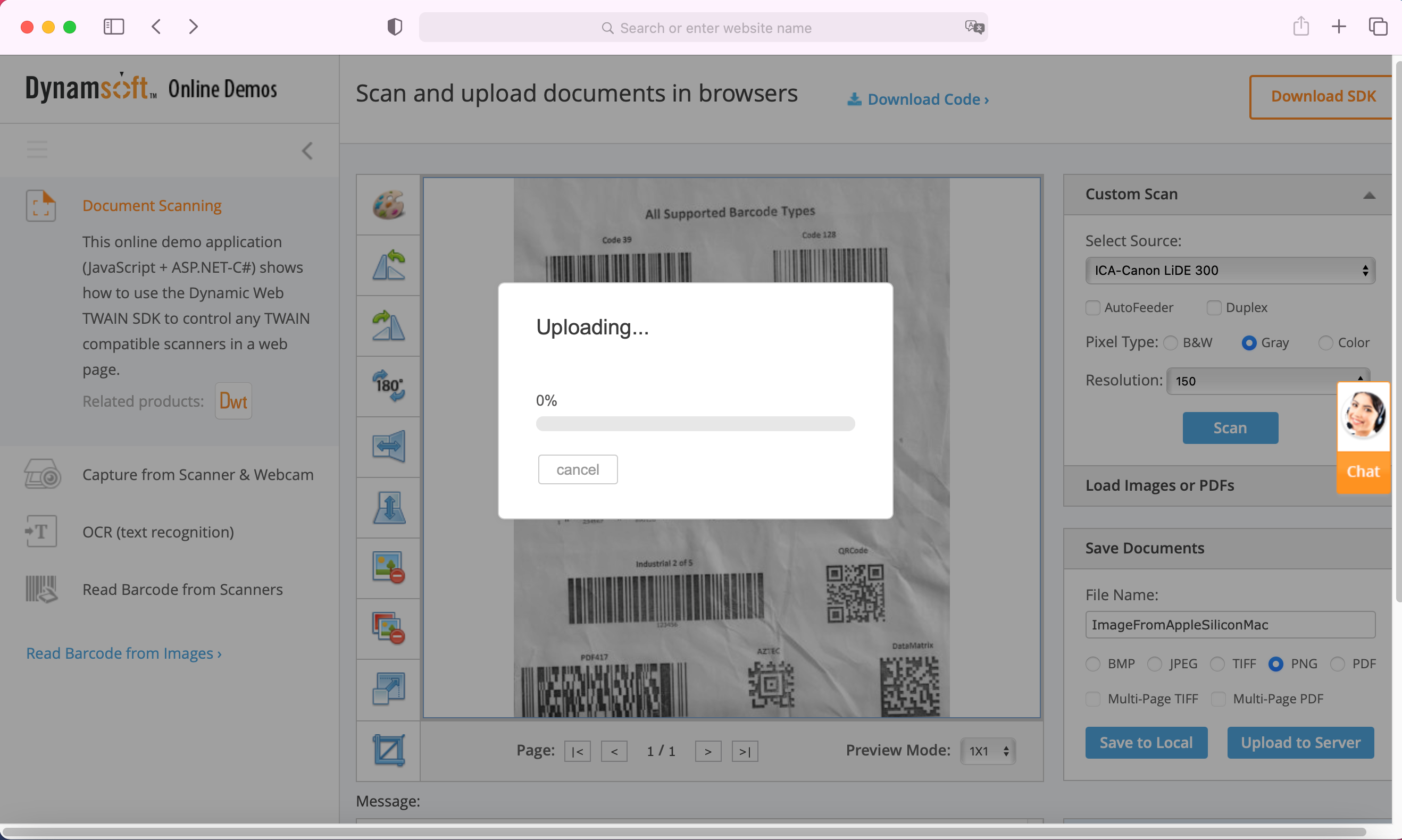Click the upload progress bar
This screenshot has height=840, width=1402.
pos(695,424)
